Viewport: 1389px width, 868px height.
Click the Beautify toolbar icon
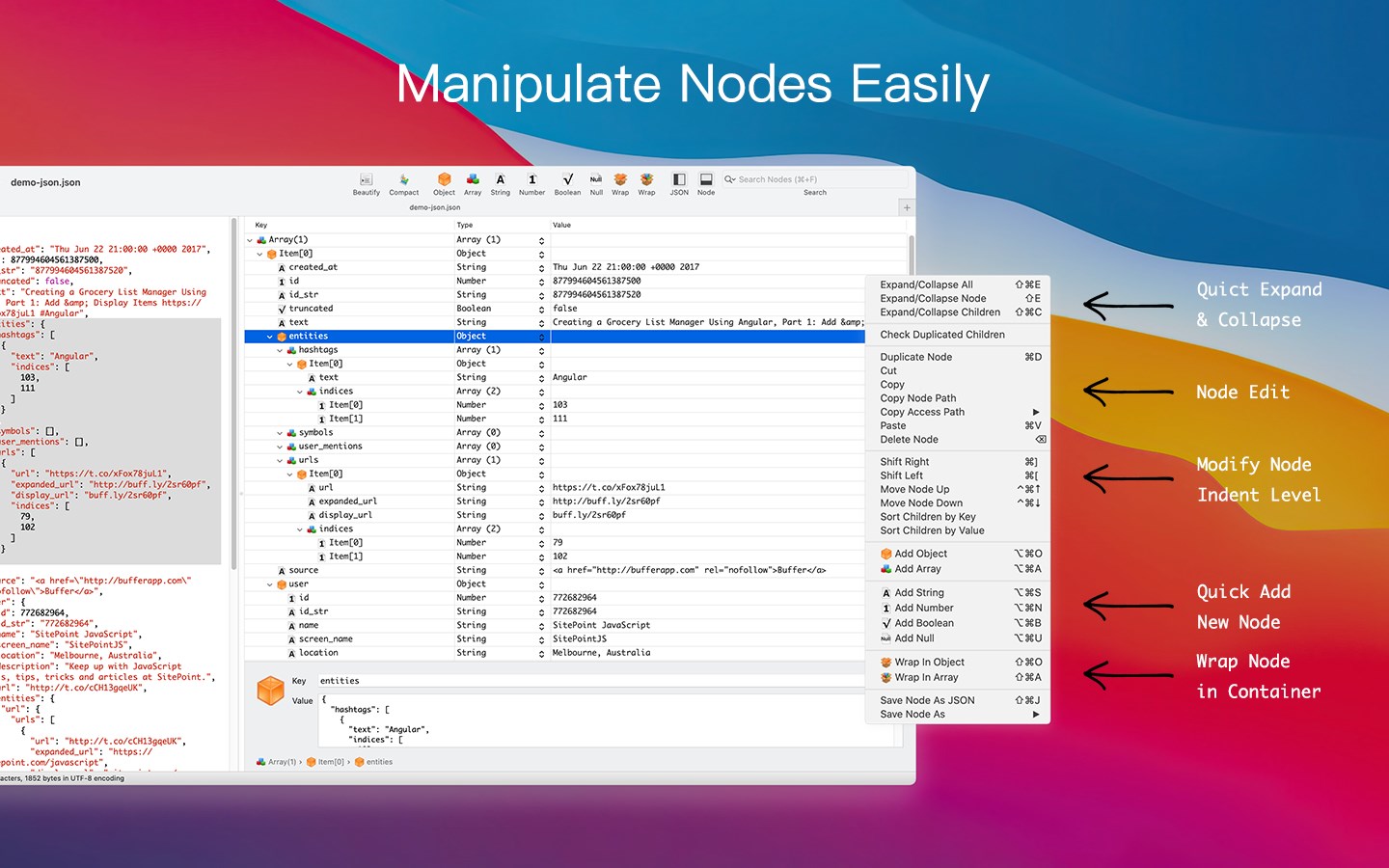(x=366, y=179)
